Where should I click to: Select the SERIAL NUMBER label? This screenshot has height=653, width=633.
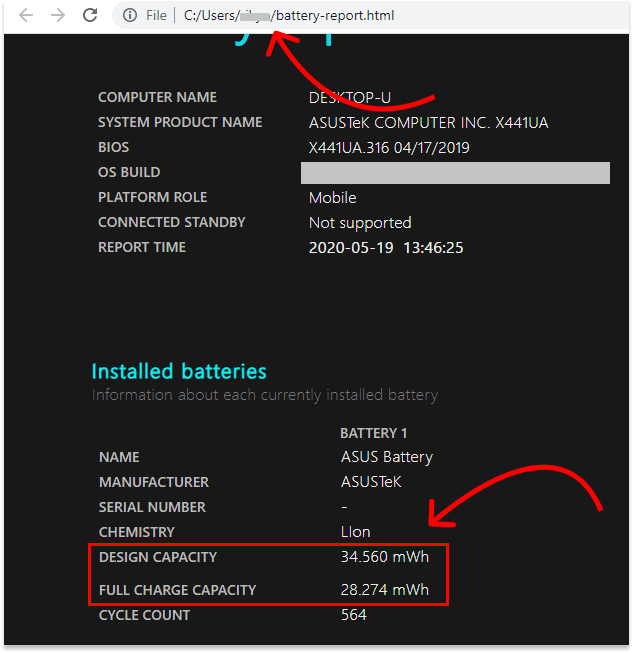pyautogui.click(x=152, y=507)
